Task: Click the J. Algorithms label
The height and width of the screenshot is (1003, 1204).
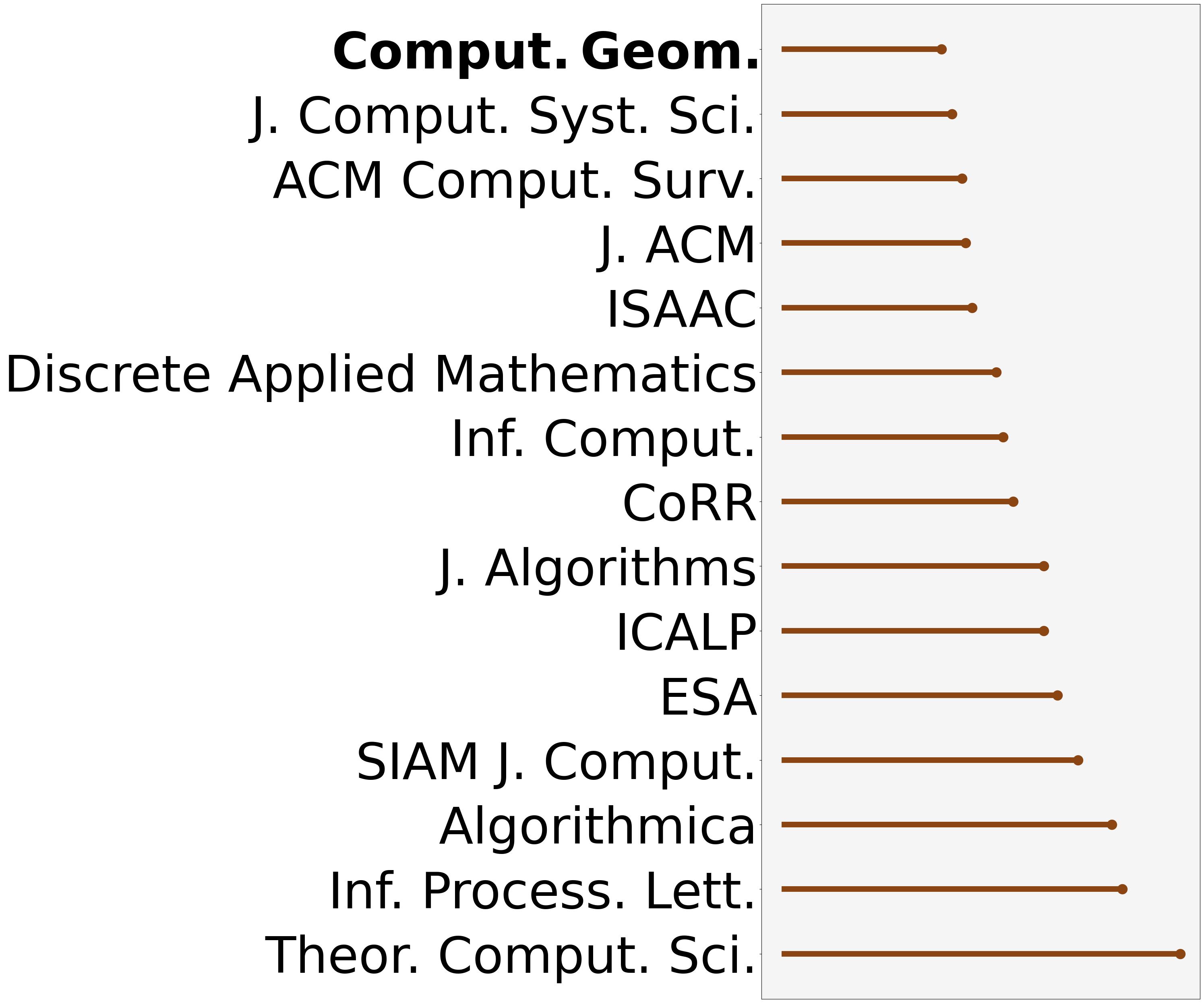Action: click(597, 568)
